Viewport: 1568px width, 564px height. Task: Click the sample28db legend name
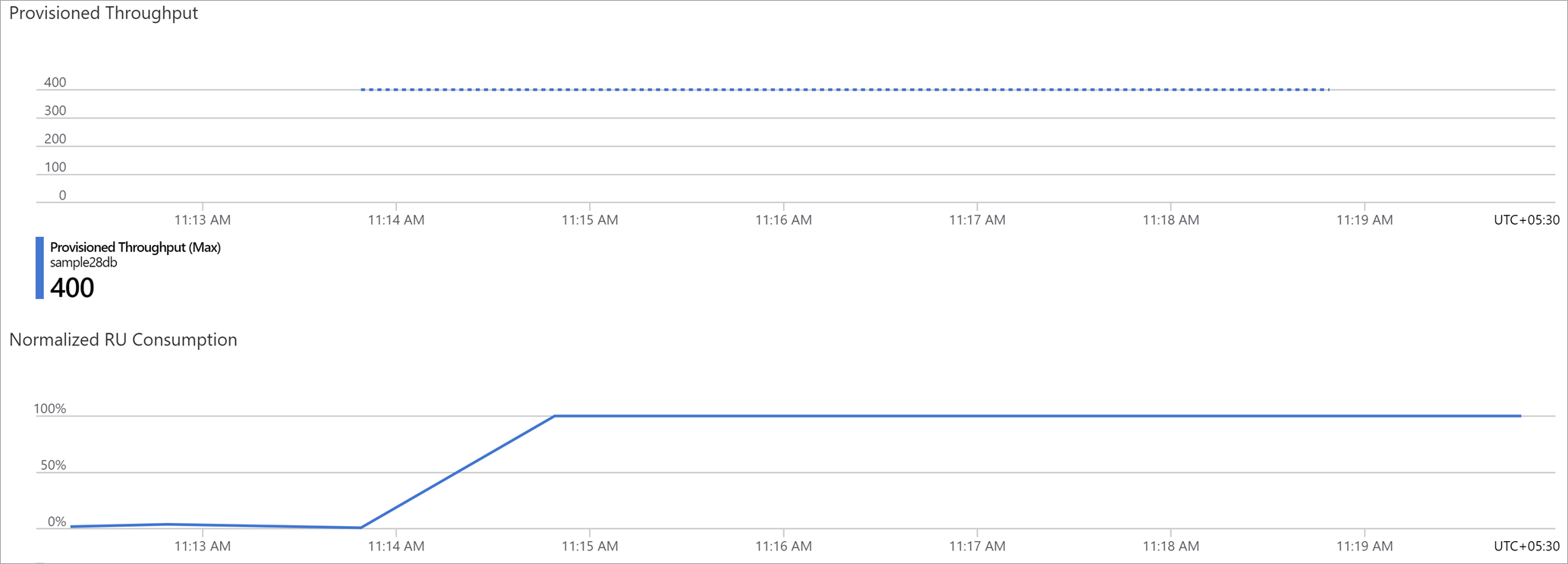pyautogui.click(x=83, y=263)
